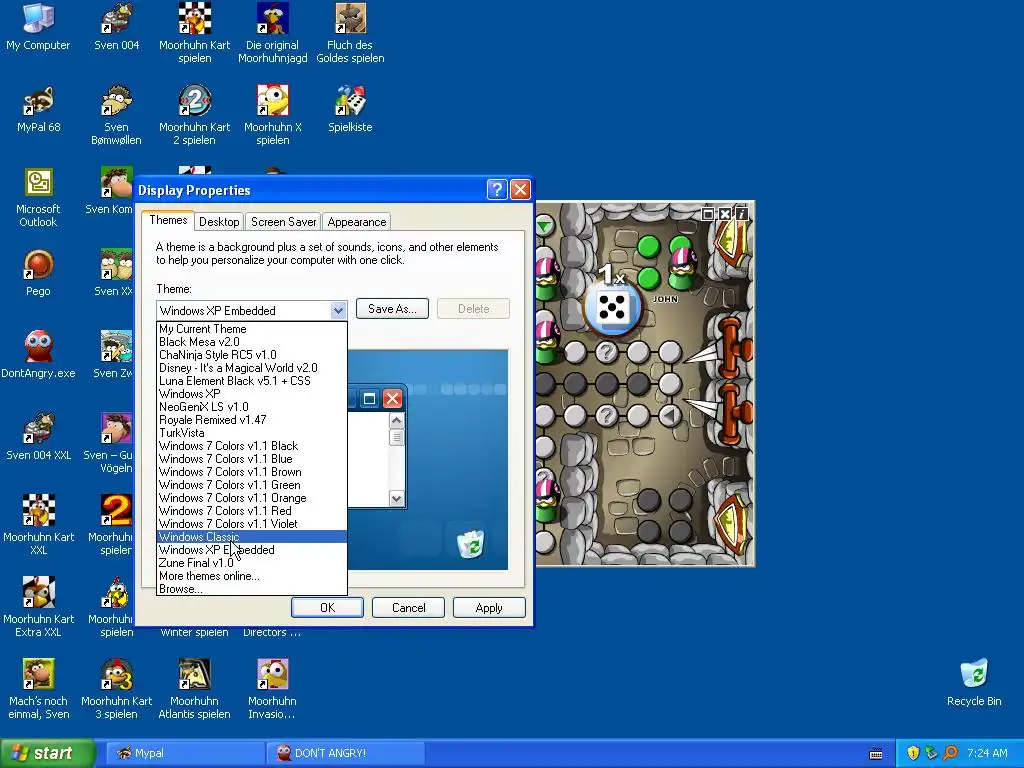Launch Moorhuhn Kart XXL icon

pyautogui.click(x=38, y=525)
